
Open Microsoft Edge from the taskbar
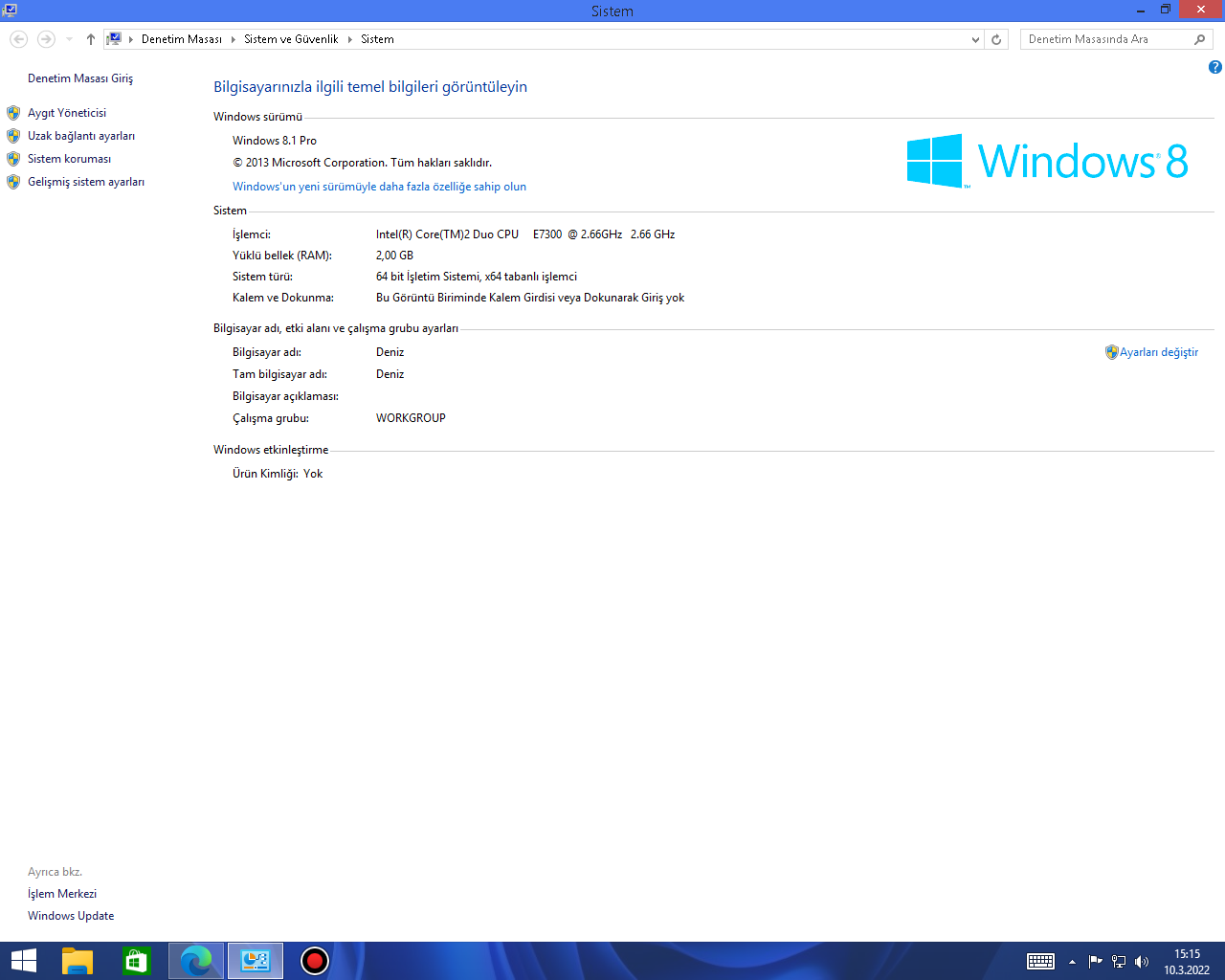coord(196,961)
